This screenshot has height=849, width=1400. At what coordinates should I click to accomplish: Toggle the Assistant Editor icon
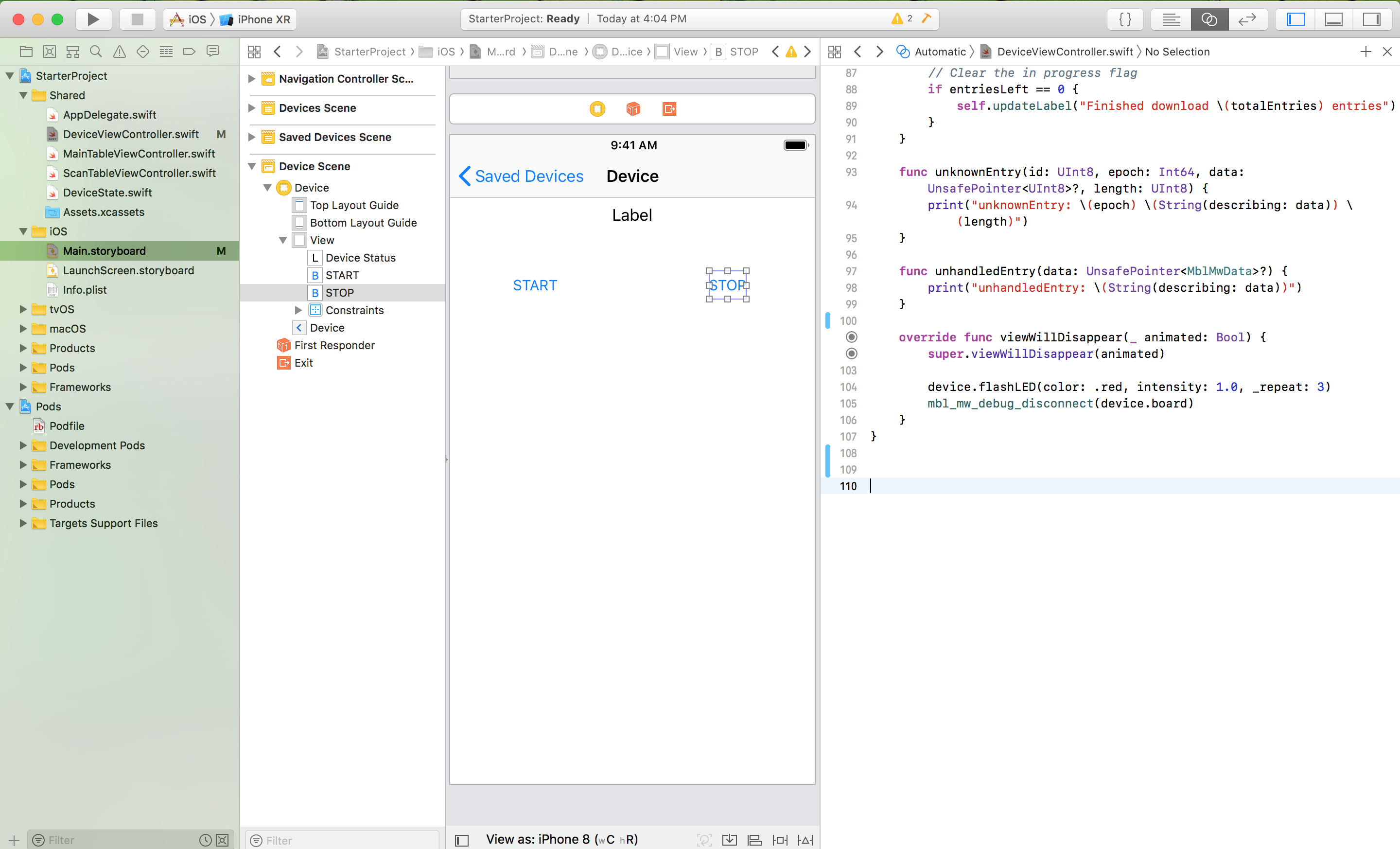point(1210,18)
